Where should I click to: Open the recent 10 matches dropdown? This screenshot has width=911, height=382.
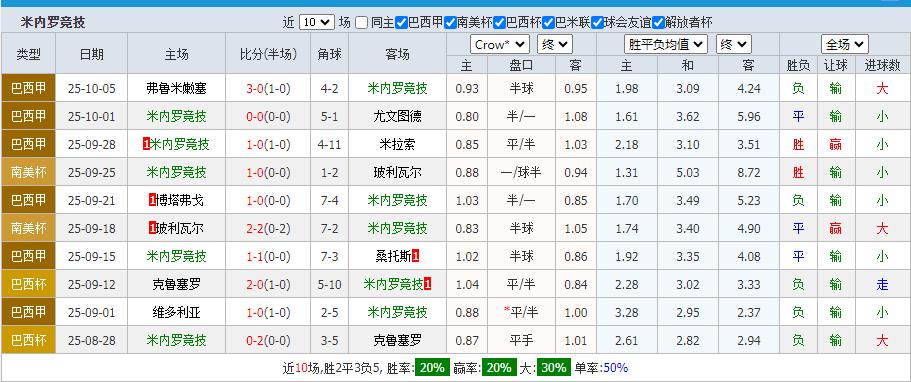point(317,23)
